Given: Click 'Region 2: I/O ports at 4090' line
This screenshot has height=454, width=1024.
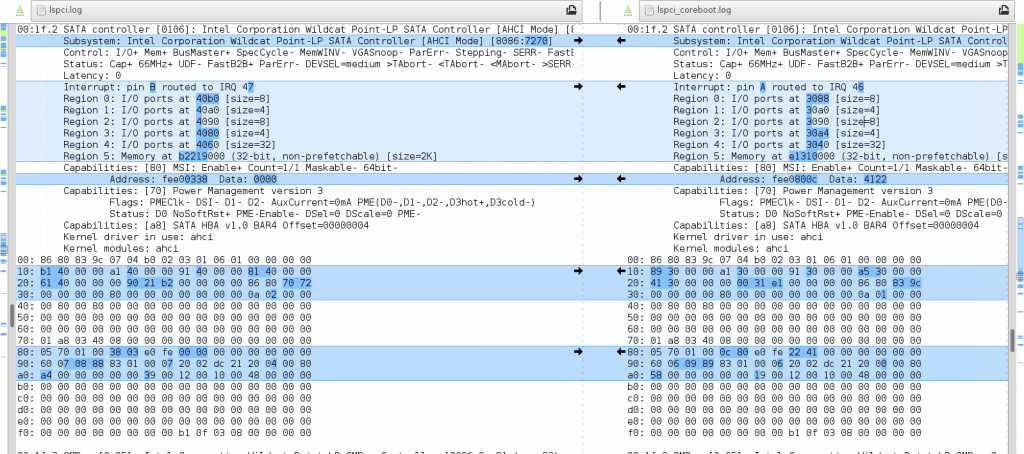Looking at the screenshot, I should click(x=167, y=121).
